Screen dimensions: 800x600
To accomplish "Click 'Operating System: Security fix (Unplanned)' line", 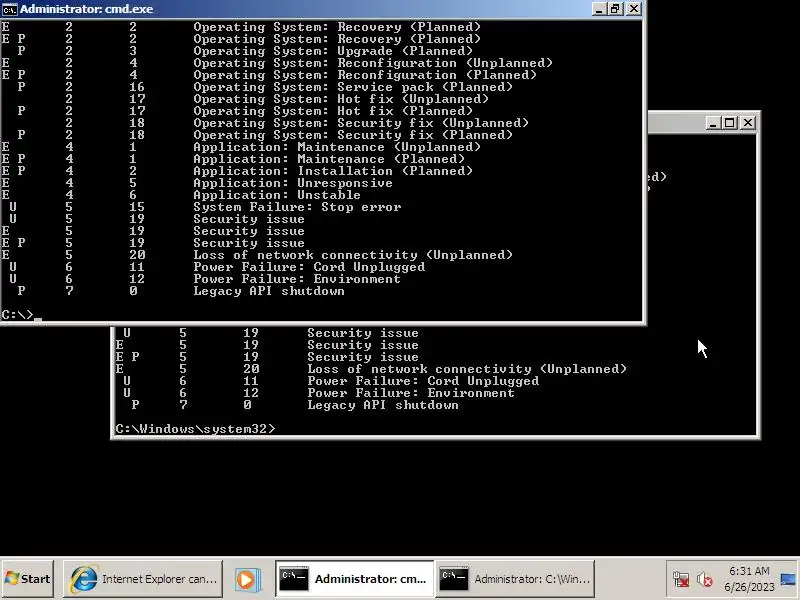I will [361, 123].
